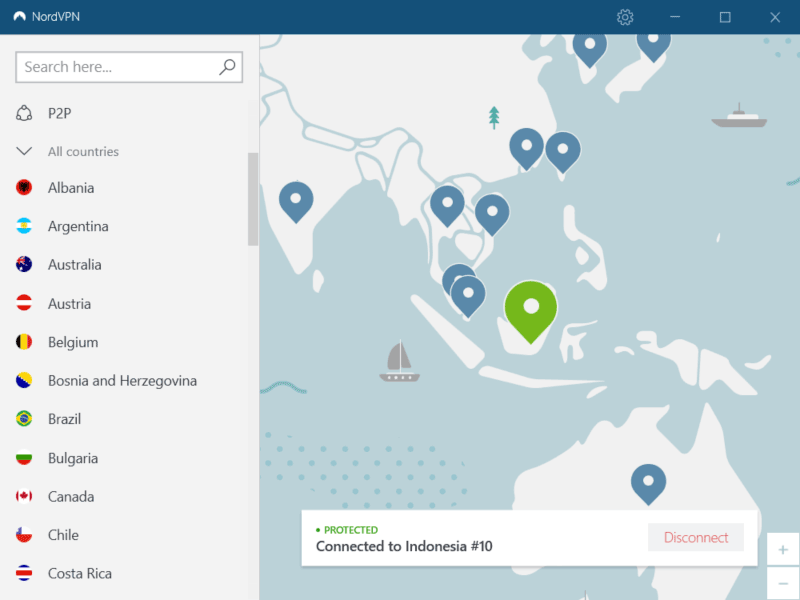Screen dimensions: 800x600
Task: Click the Australia flag icon in the list
Action: tap(24, 264)
